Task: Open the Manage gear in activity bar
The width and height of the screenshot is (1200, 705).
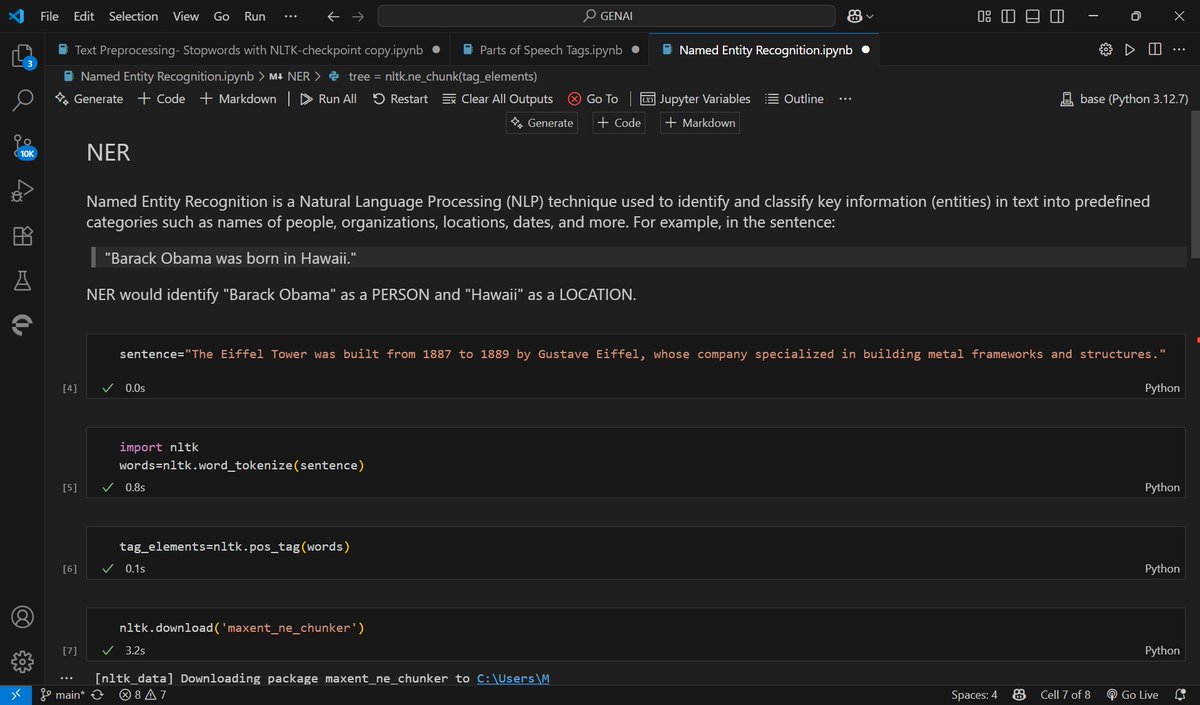Action: pos(23,661)
